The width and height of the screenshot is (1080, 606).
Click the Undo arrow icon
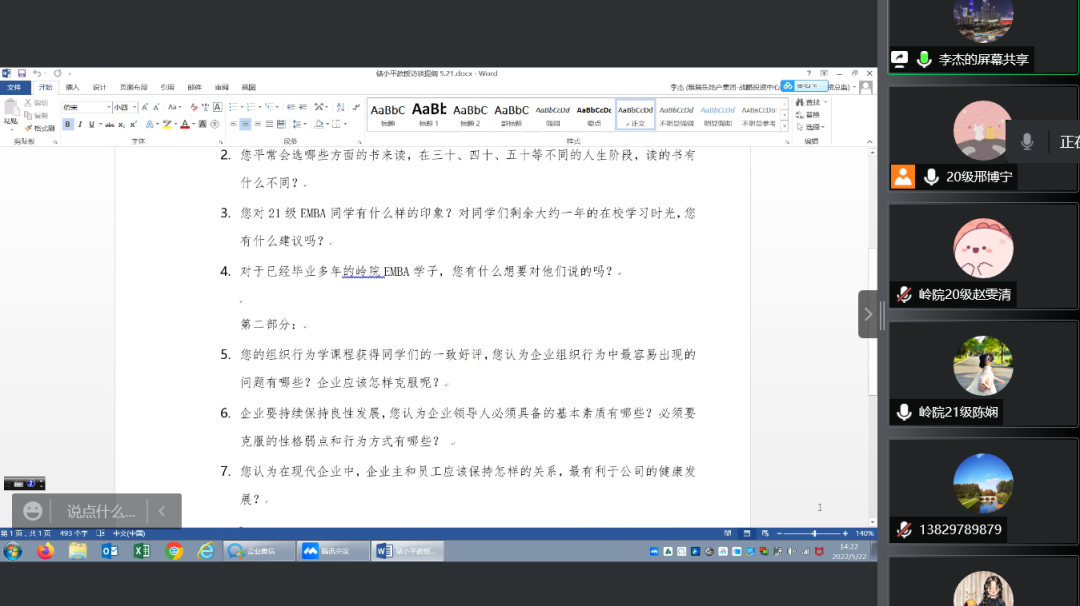[37, 73]
